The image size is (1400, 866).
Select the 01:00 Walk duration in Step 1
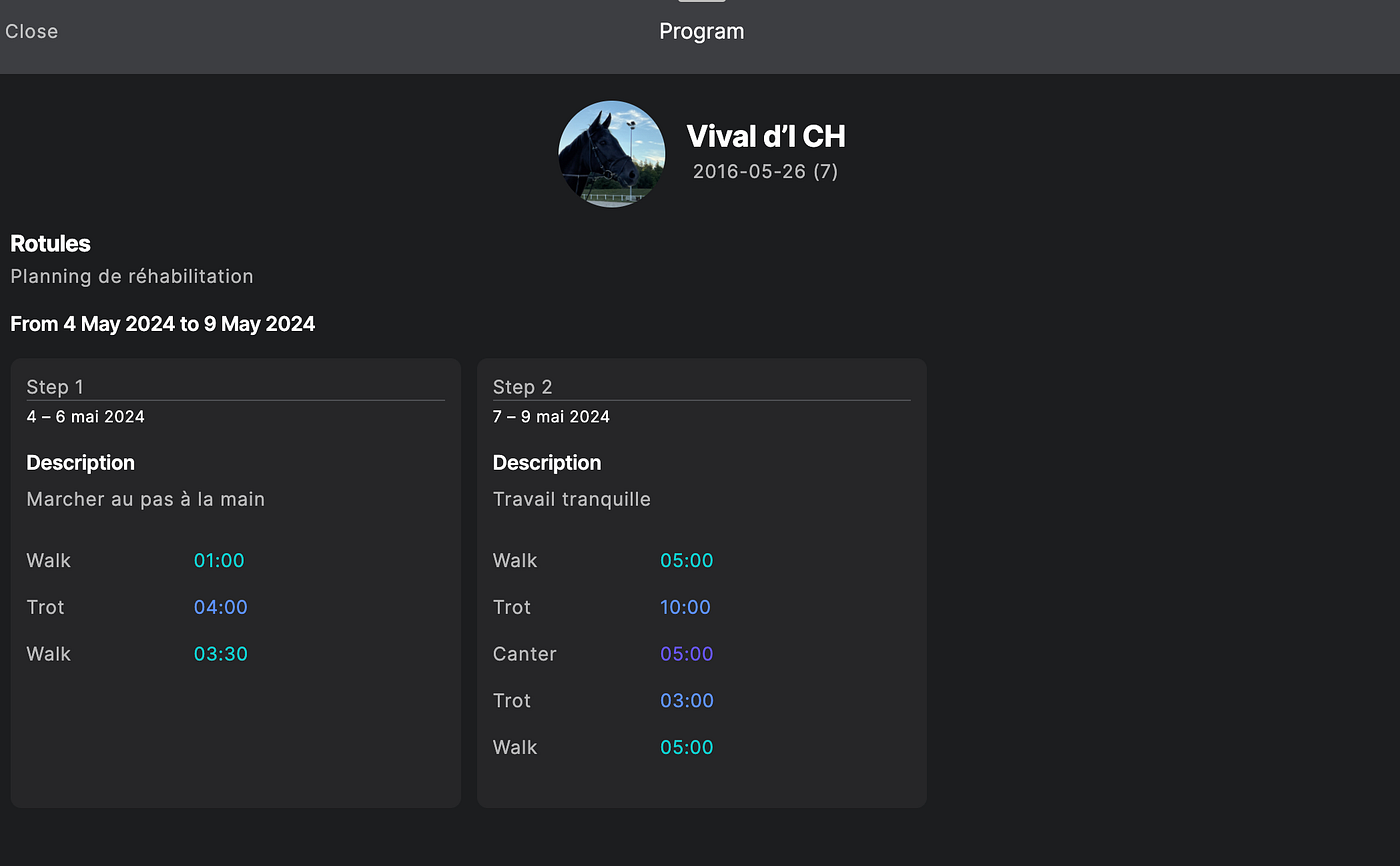point(219,560)
